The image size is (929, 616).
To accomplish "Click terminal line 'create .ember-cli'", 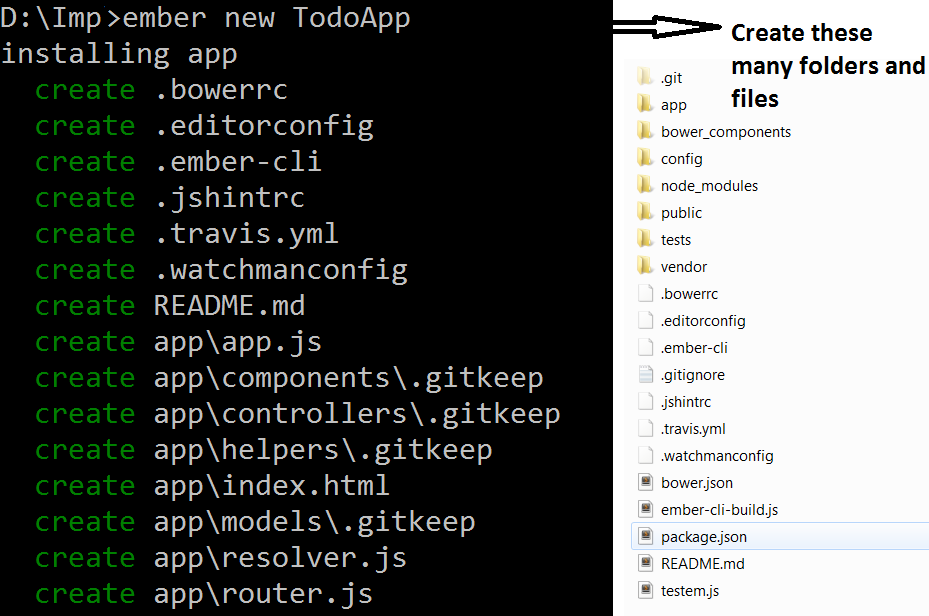I will [178, 162].
